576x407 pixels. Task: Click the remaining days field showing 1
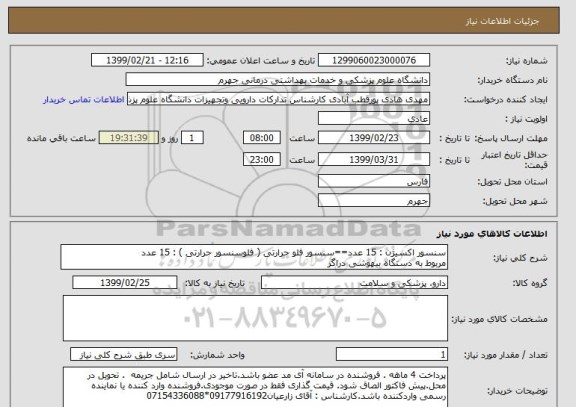tap(192, 138)
